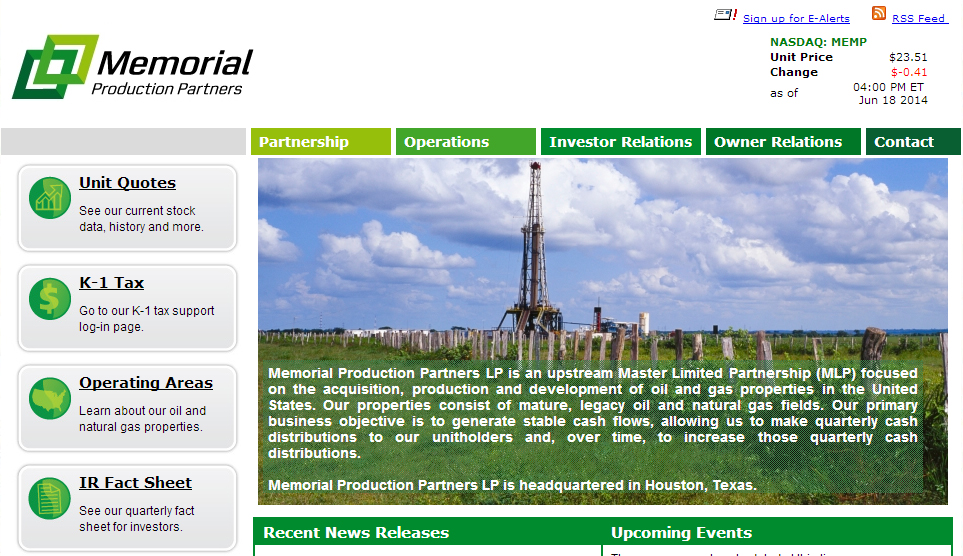Click the Unit Quotes chart icon
The width and height of the screenshot is (963, 556).
[x=48, y=197]
